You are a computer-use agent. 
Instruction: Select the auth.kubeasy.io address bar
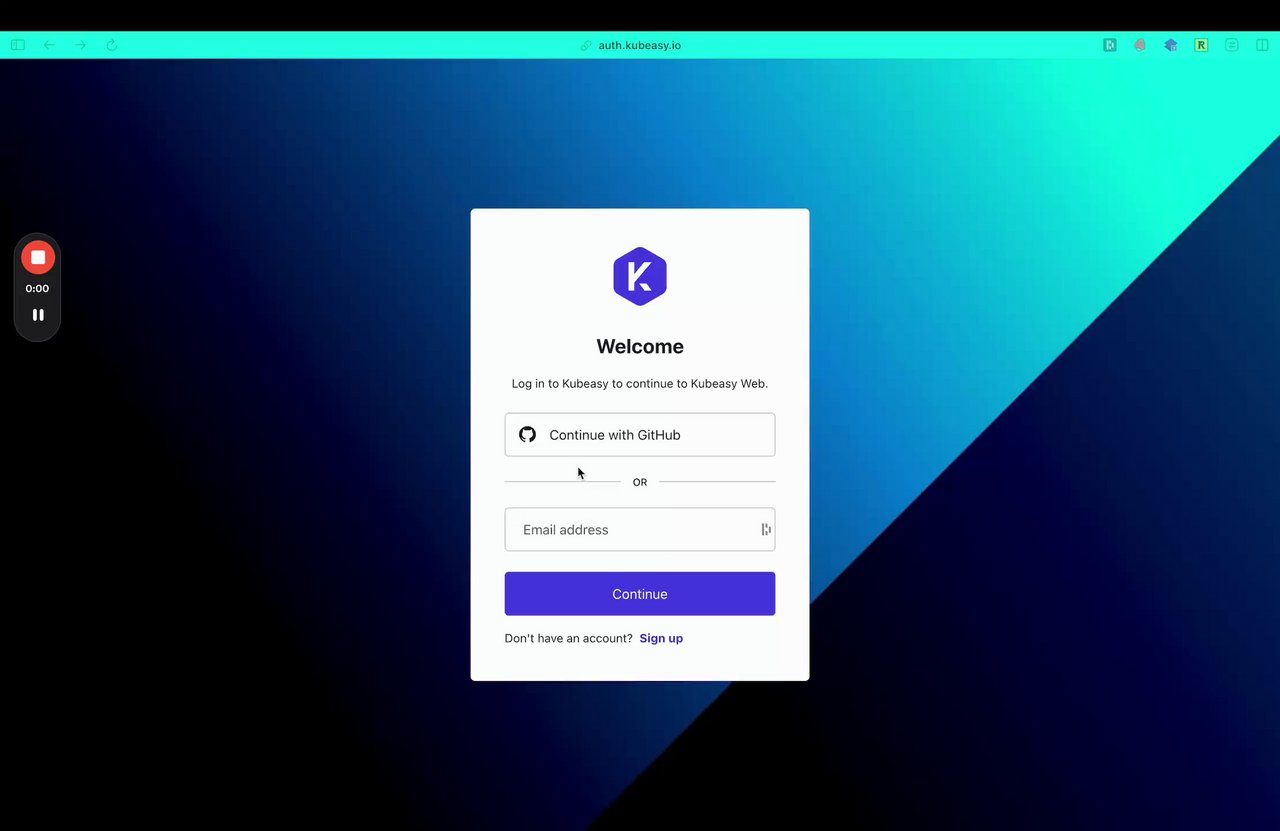pyautogui.click(x=640, y=46)
